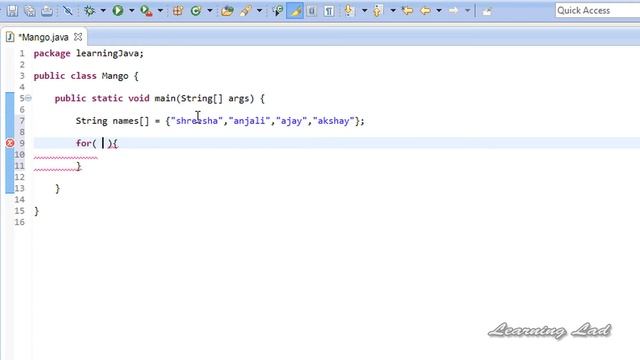Click the string "anjali" in the array
The image size is (640, 360).
click(249, 121)
